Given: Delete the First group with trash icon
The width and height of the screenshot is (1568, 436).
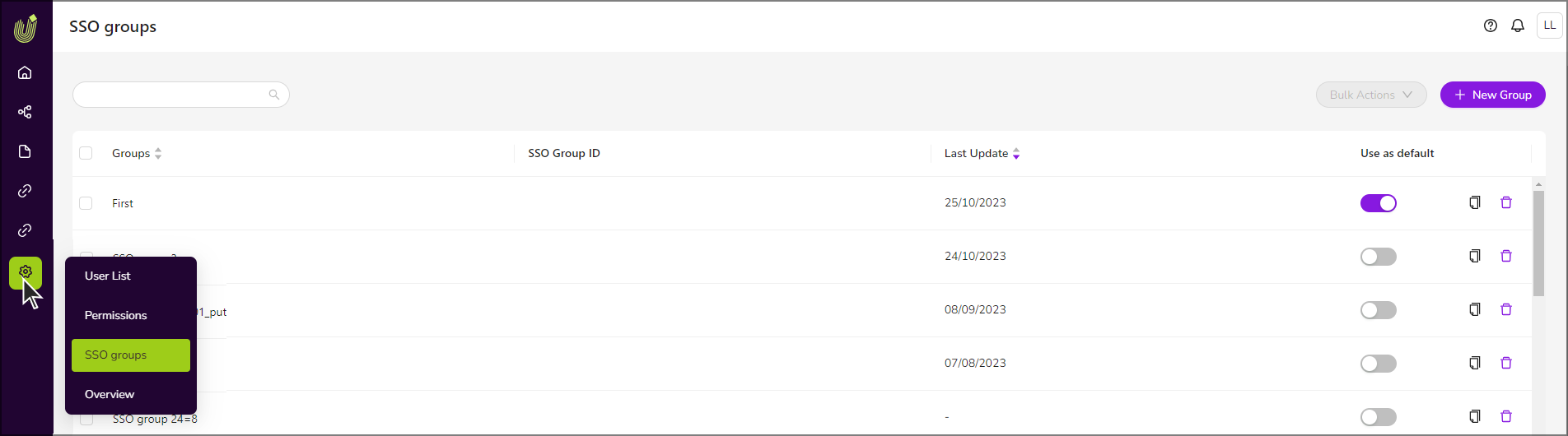Looking at the screenshot, I should tap(1506, 202).
